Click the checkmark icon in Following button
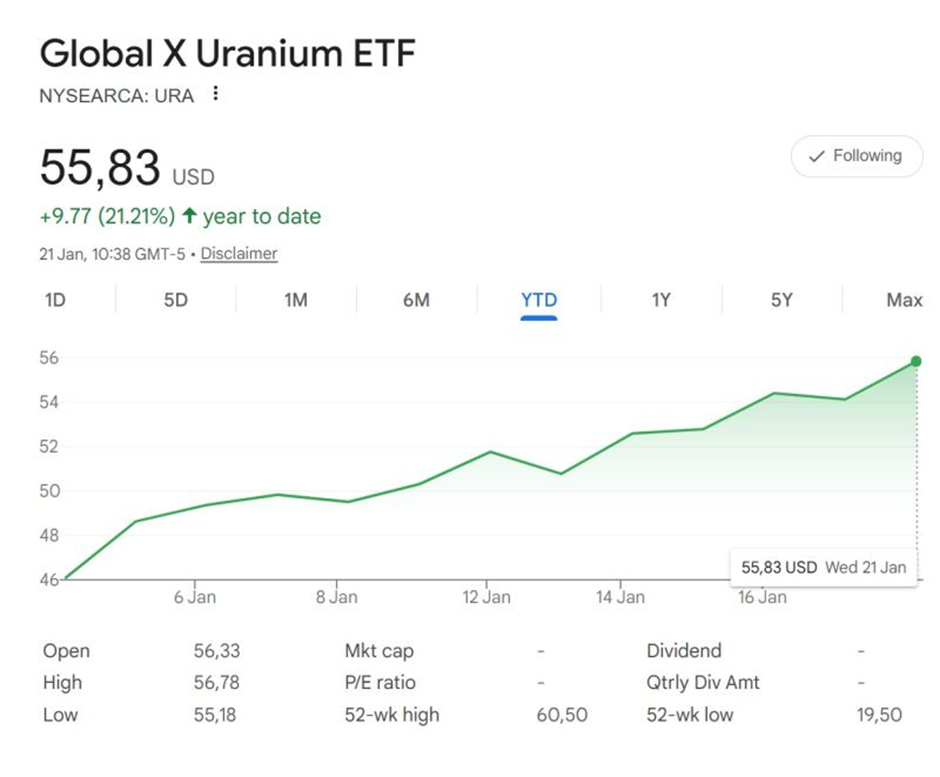This screenshot has width=940, height=777. click(816, 156)
